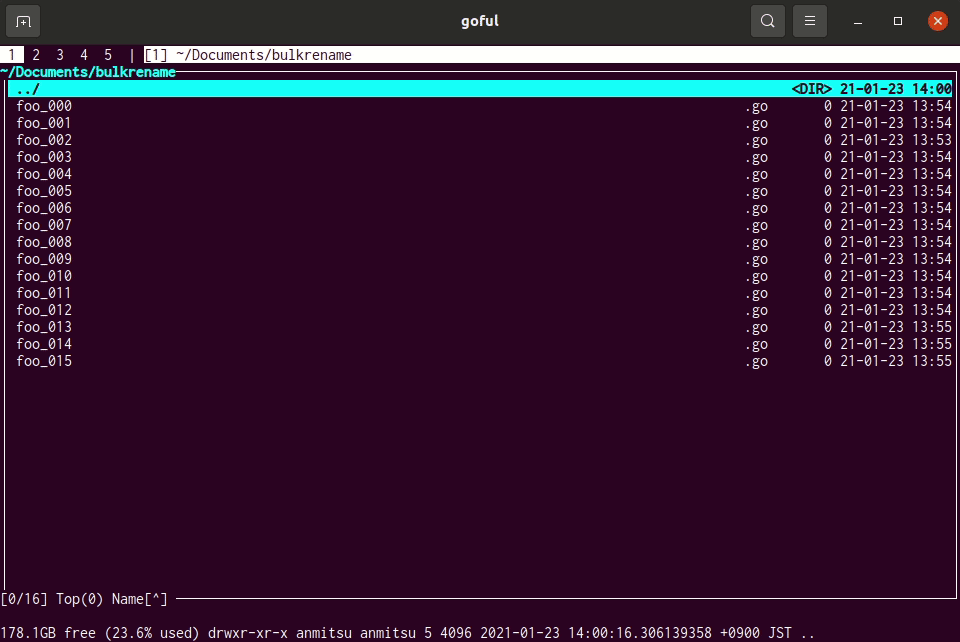Open a new terminal tab icon
The image size is (960, 642).
tap(23, 21)
